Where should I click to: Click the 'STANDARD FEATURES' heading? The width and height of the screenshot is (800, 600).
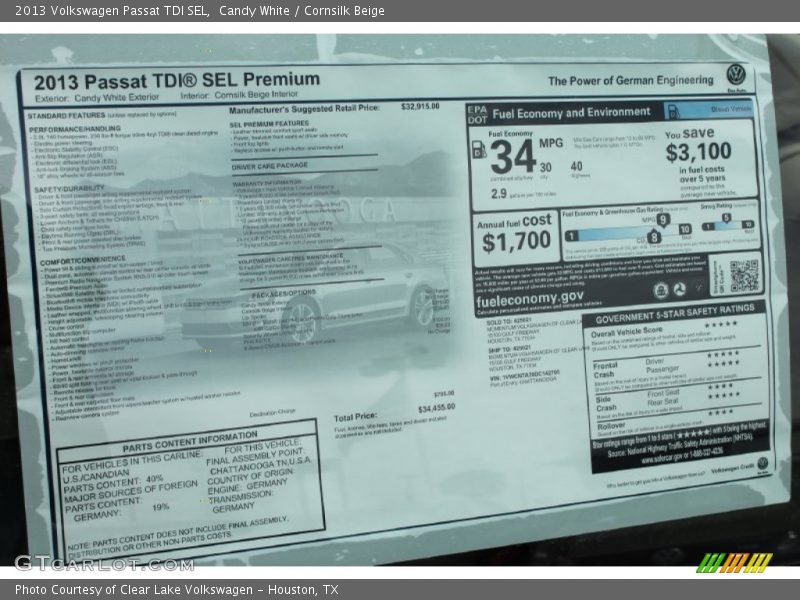pos(66,116)
